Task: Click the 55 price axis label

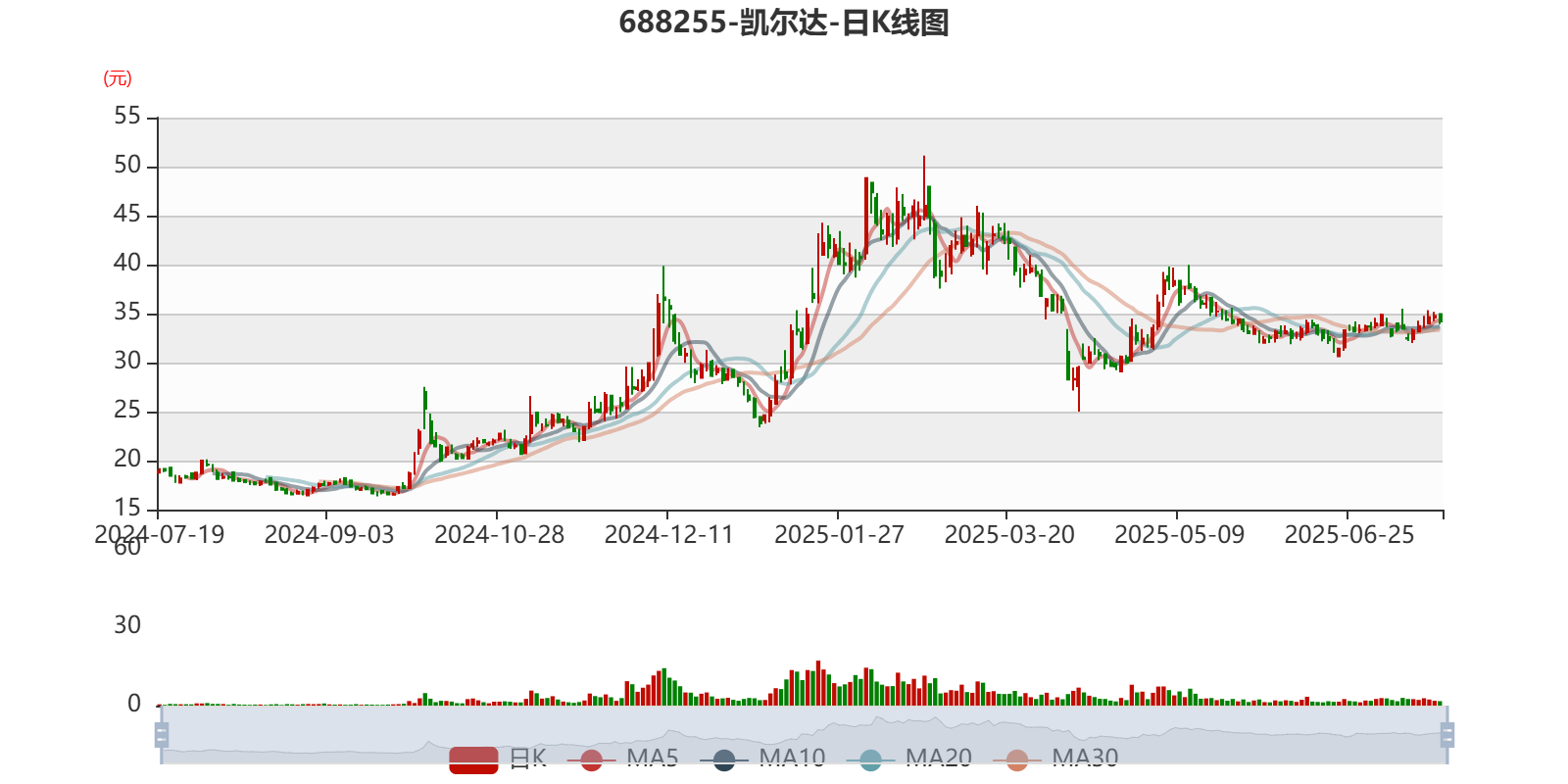Action: [x=127, y=117]
